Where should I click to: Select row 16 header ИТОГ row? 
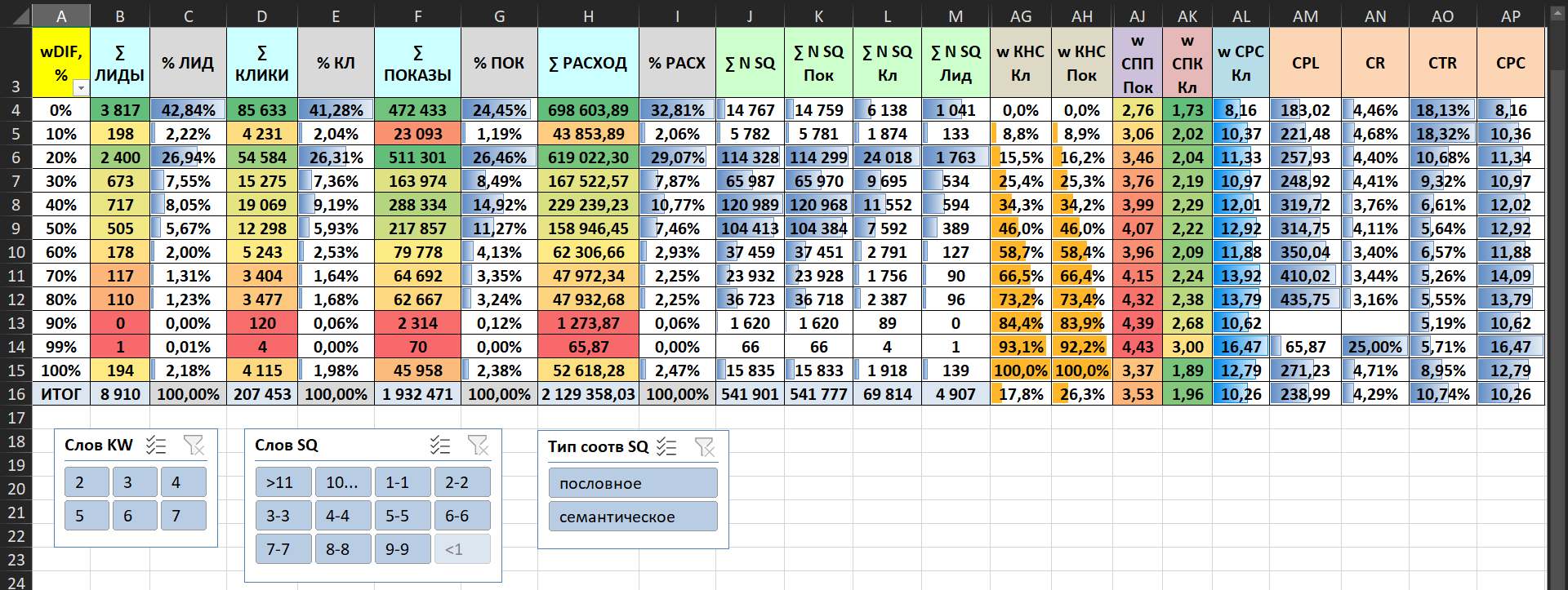[16, 394]
